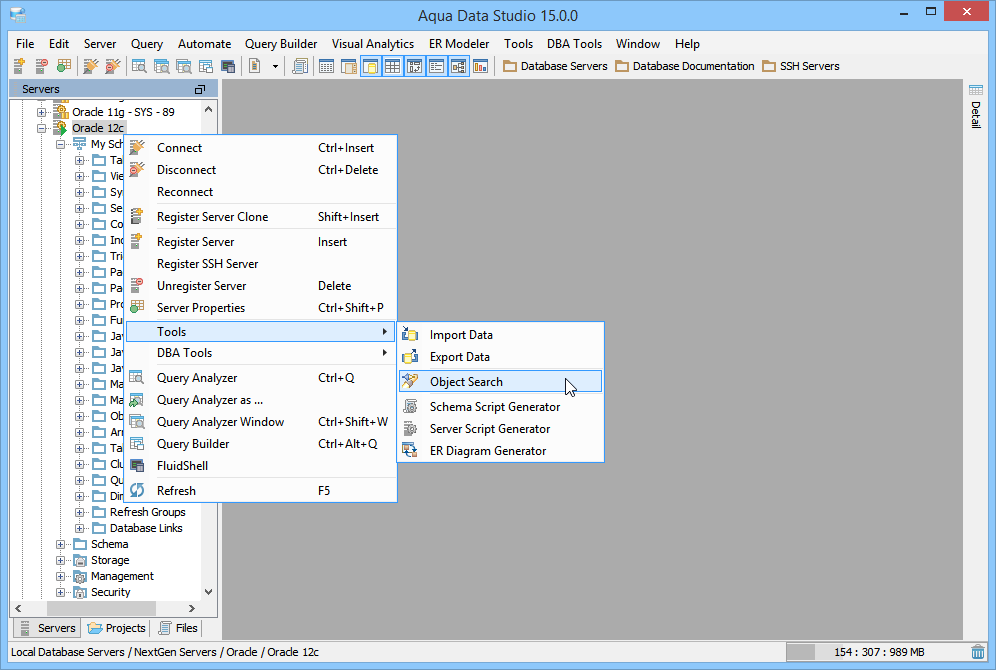The image size is (996, 670).
Task: Click the Refresh icon in the context menu
Action: point(137,490)
